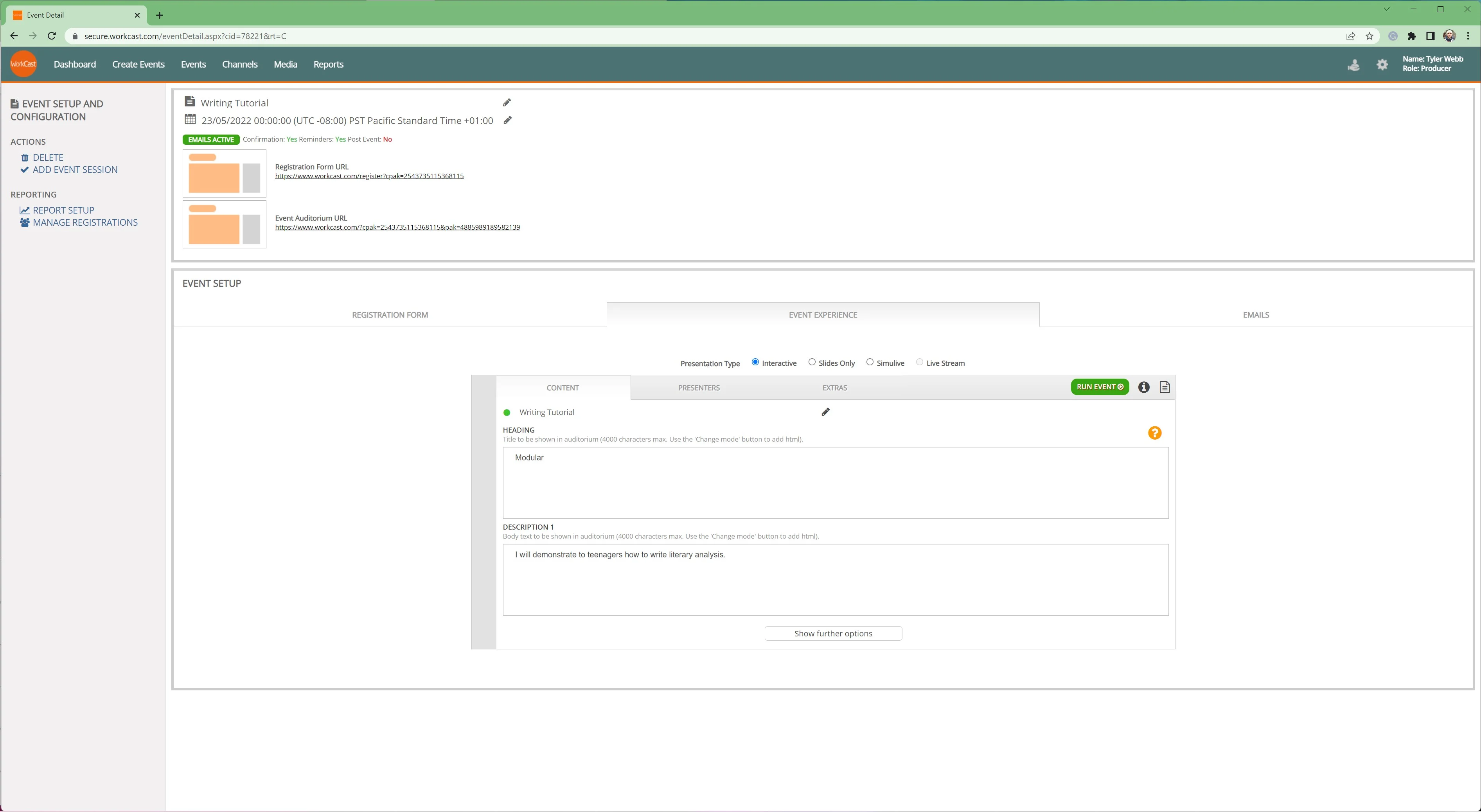The height and width of the screenshot is (812, 1481).
Task: Select the Interactive presentation type radio button
Action: coord(755,362)
